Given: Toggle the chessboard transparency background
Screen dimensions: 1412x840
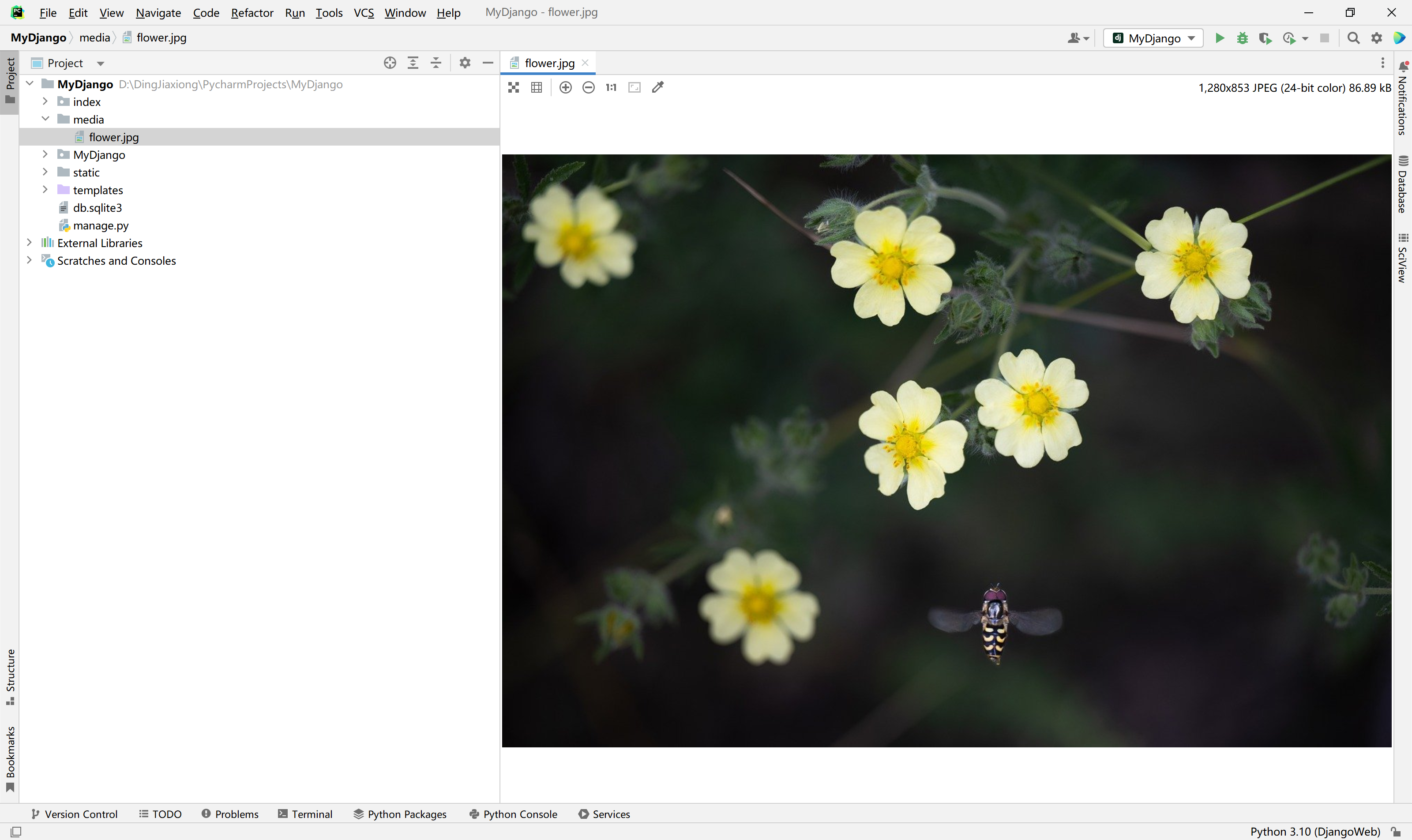Looking at the screenshot, I should 514,87.
